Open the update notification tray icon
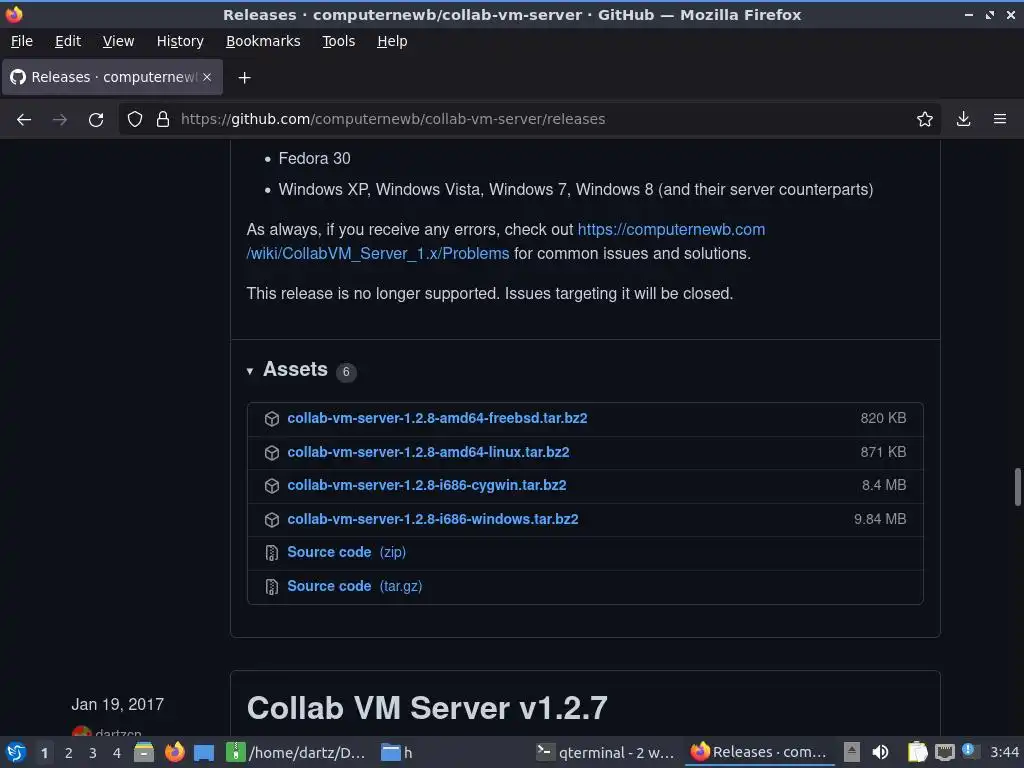This screenshot has width=1024, height=768. coord(968,751)
